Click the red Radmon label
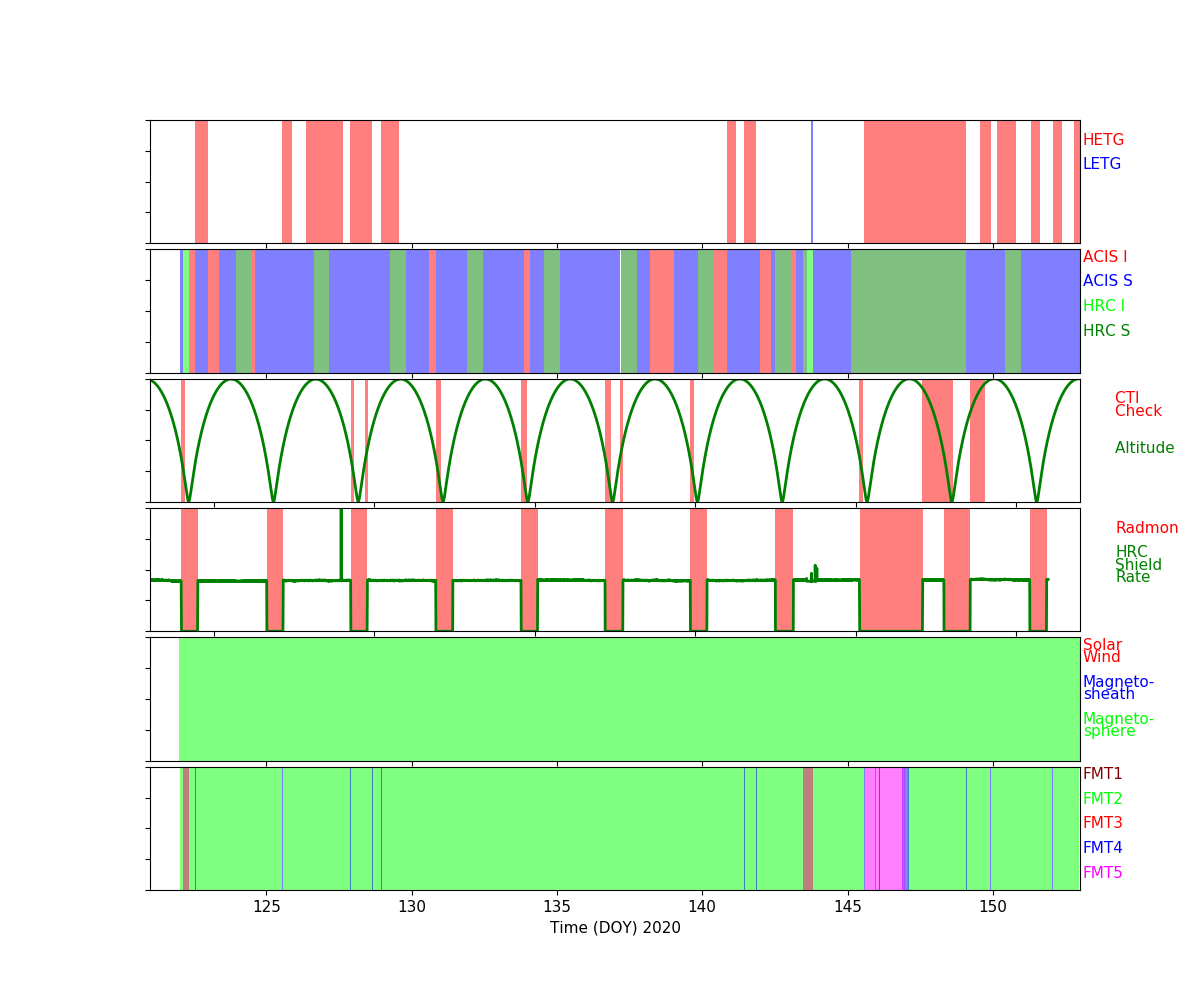The image size is (1200, 1000). (x=1146, y=528)
